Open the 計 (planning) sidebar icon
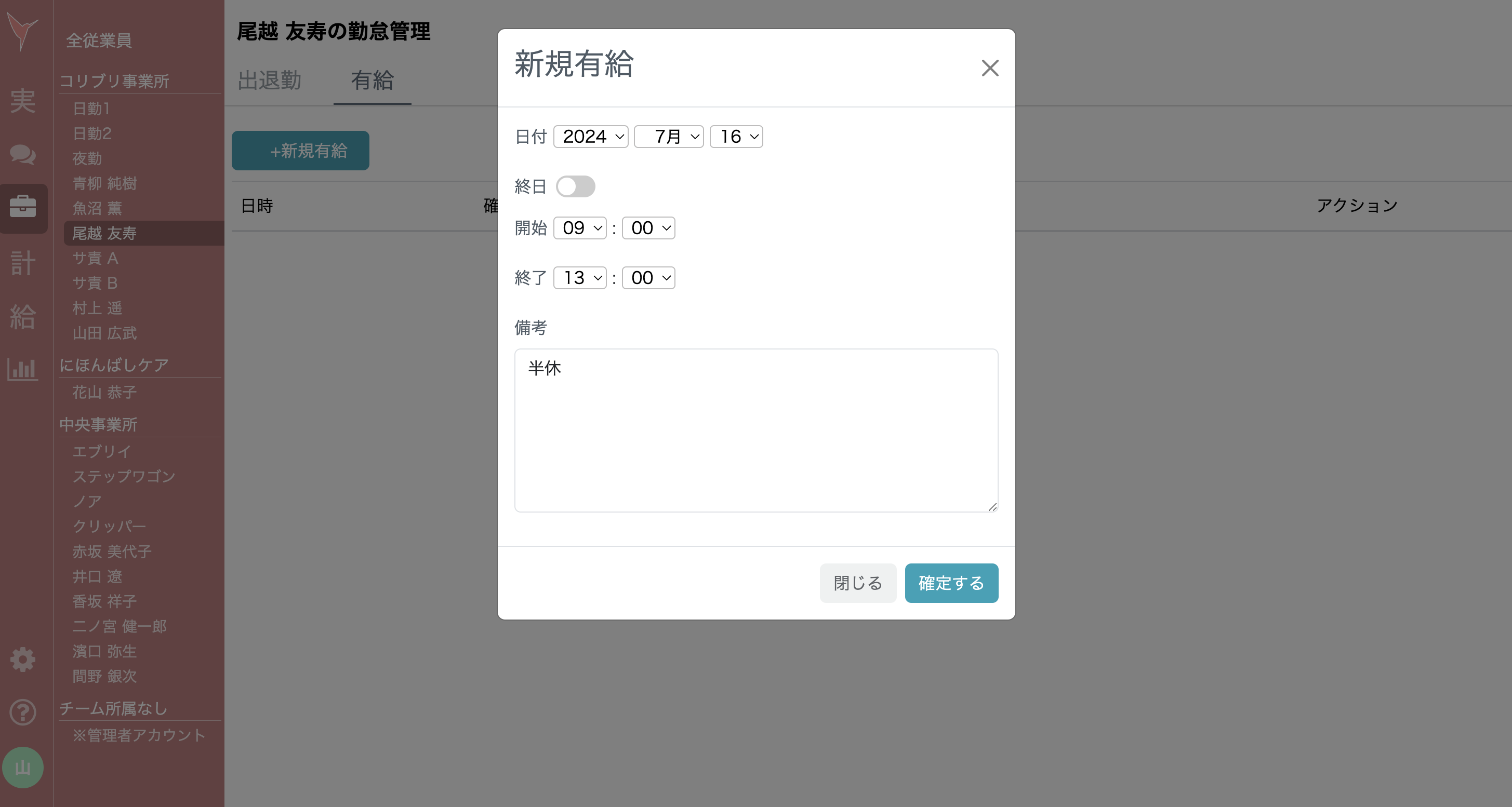The width and height of the screenshot is (1512, 807). pyautogui.click(x=23, y=262)
